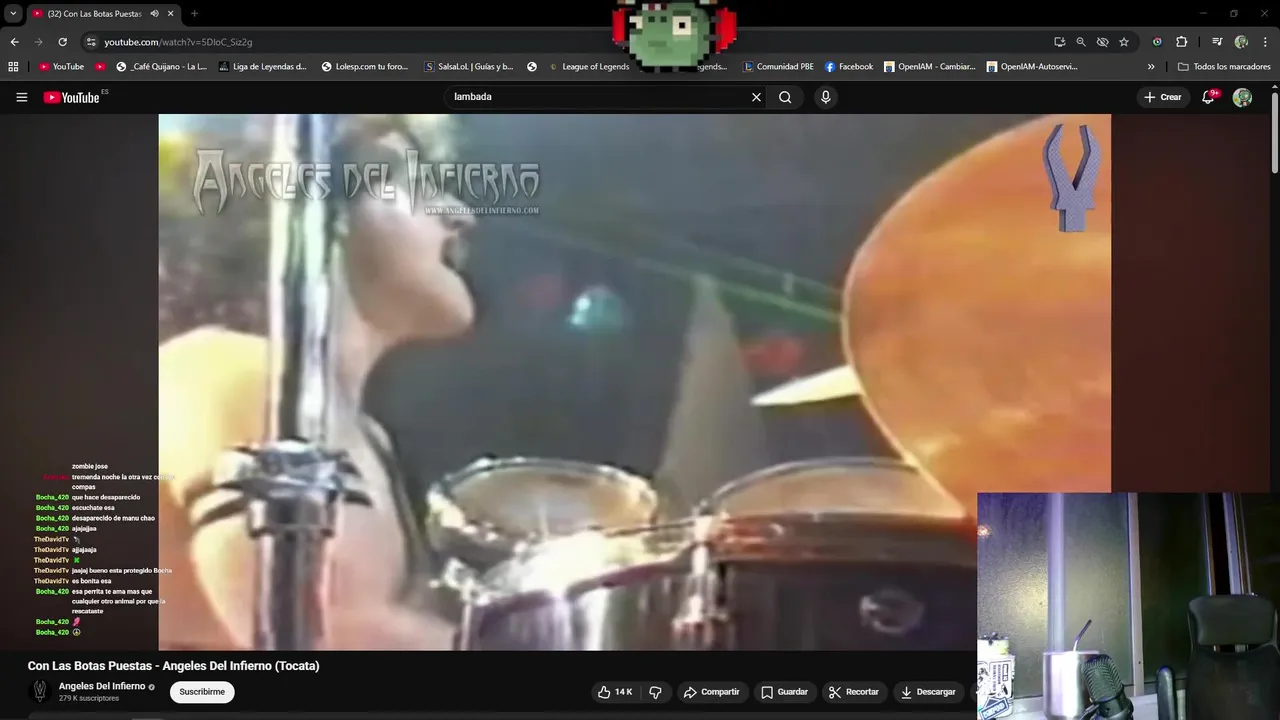Open the Angeles Del Infierno channel name link
This screenshot has width=1280, height=720.
[x=102, y=686]
